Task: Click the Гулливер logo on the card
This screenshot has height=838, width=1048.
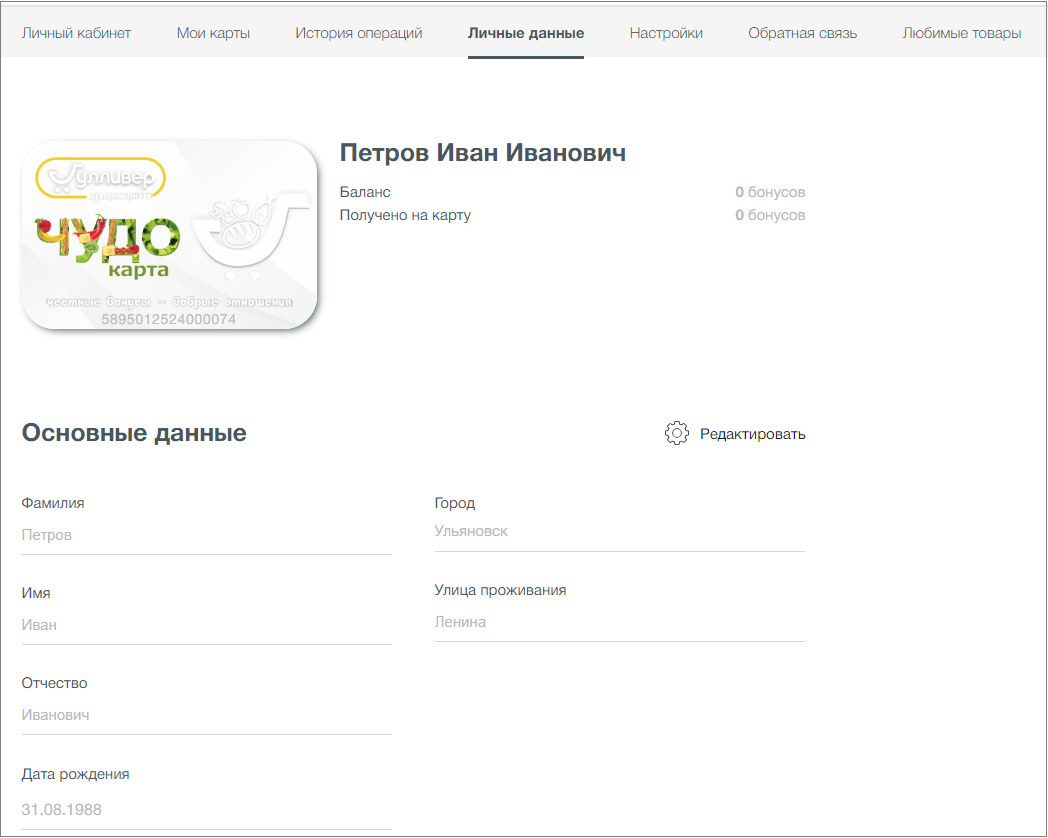Action: 100,178
